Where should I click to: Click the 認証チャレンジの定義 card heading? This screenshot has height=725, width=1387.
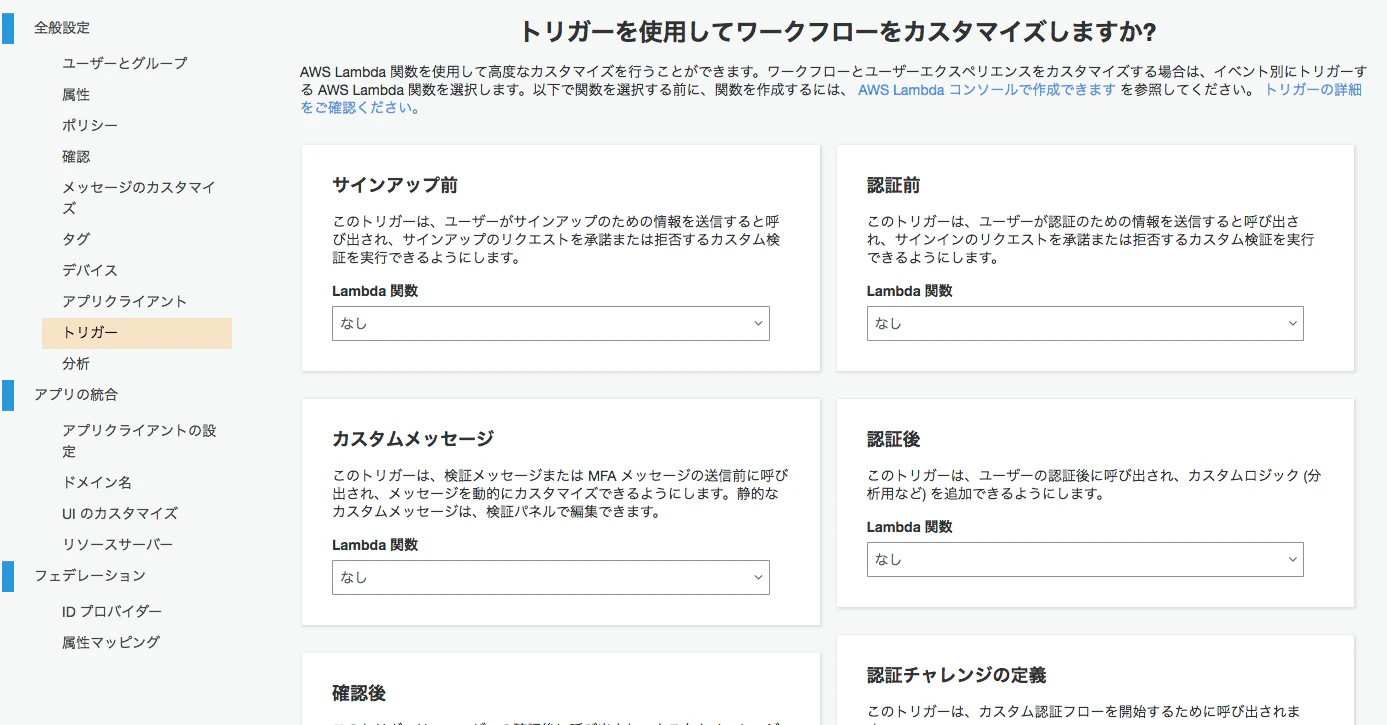[x=957, y=675]
